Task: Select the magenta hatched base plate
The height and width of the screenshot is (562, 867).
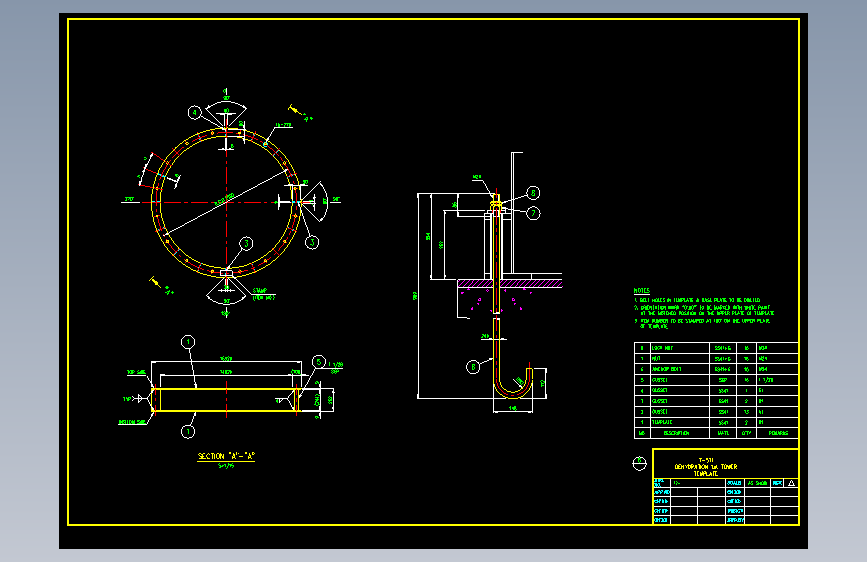Action: 510,283
